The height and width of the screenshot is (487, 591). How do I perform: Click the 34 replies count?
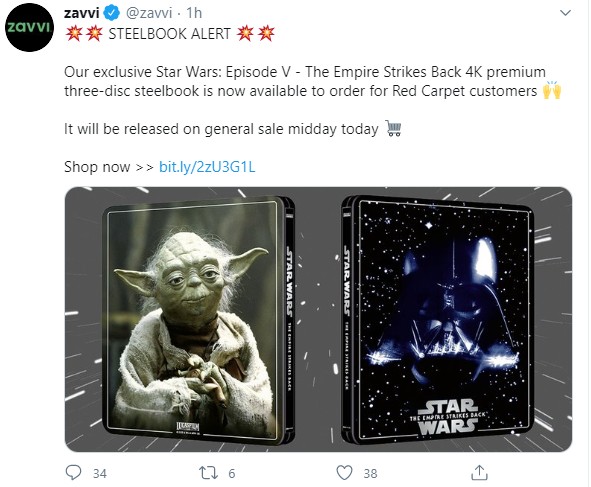click(100, 473)
